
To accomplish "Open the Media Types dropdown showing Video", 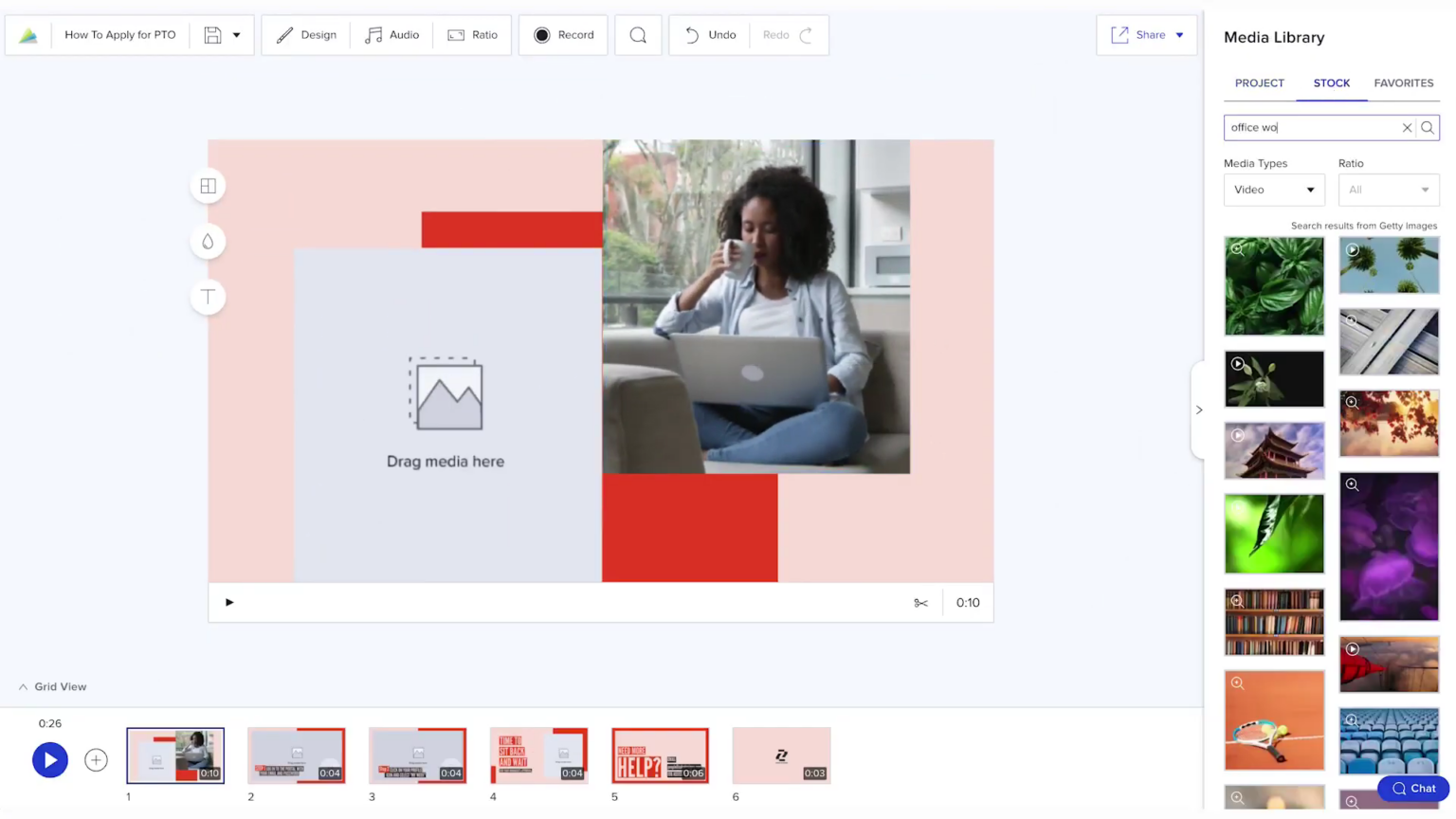I will [1274, 190].
